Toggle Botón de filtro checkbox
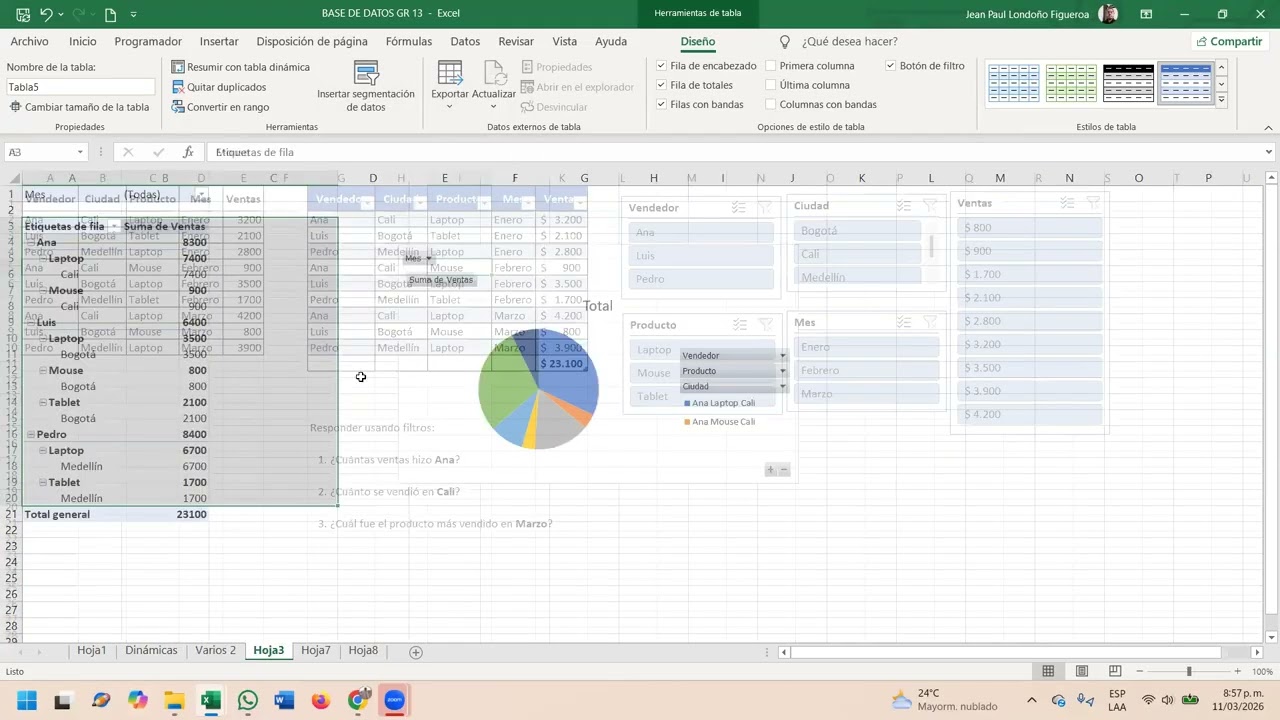 [891, 66]
